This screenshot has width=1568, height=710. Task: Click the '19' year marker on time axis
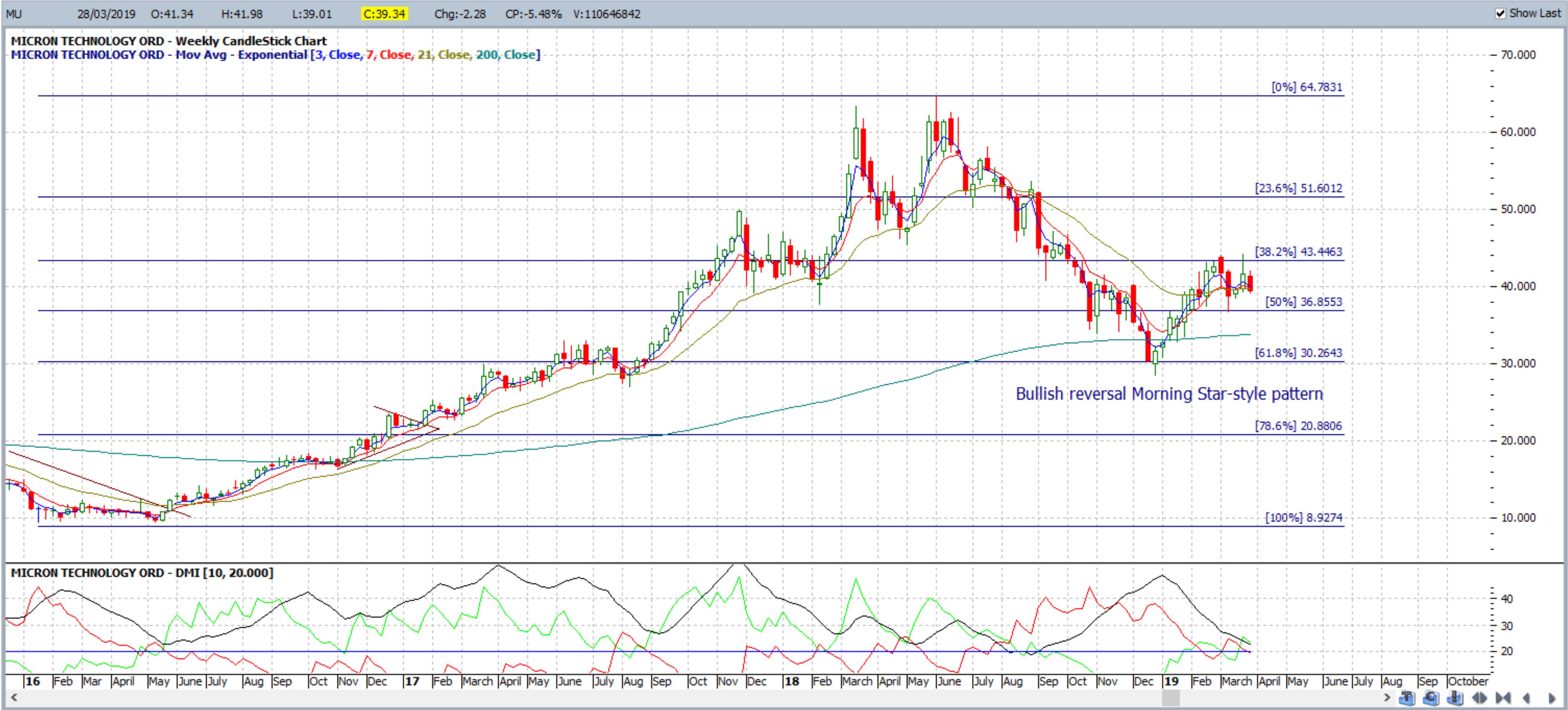[x=1171, y=681]
